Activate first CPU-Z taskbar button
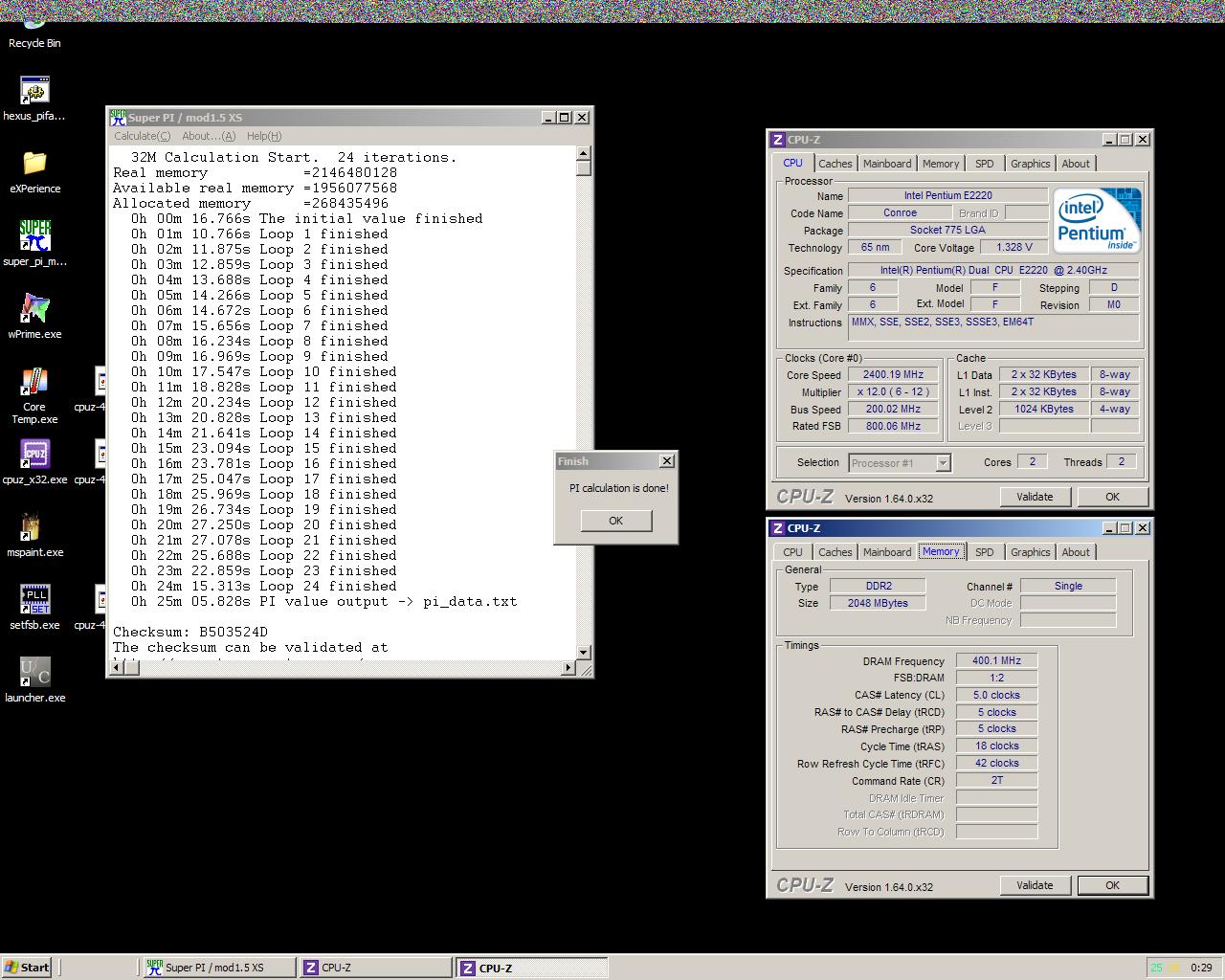 coord(375,968)
